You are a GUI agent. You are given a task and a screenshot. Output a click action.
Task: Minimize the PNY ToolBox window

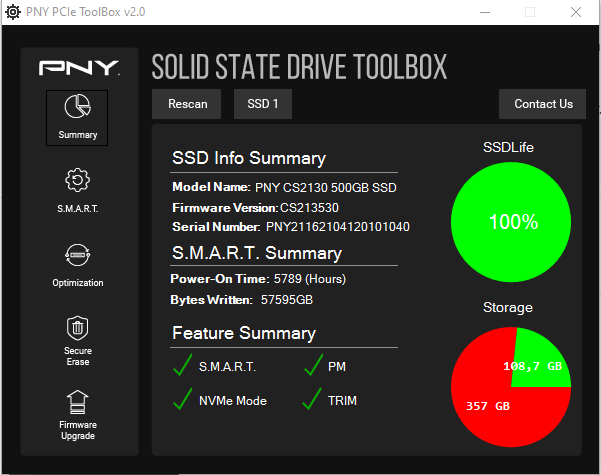(x=485, y=12)
